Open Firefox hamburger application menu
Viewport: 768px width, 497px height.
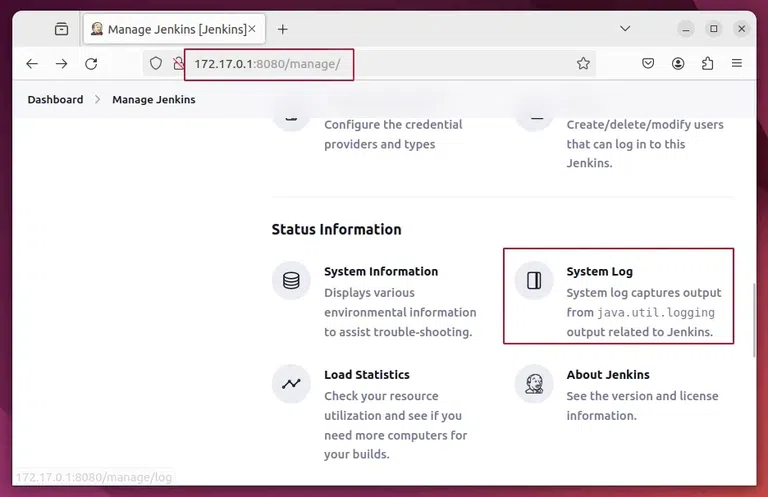[737, 63]
